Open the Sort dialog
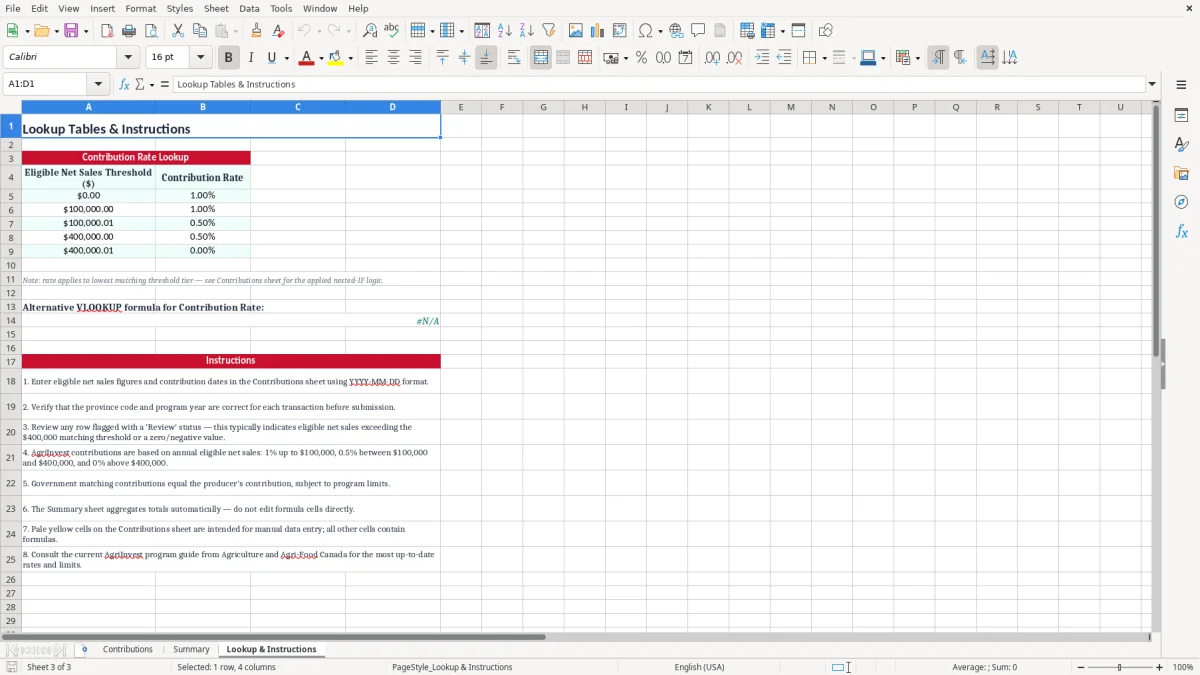The width and height of the screenshot is (1200, 675). 482,31
